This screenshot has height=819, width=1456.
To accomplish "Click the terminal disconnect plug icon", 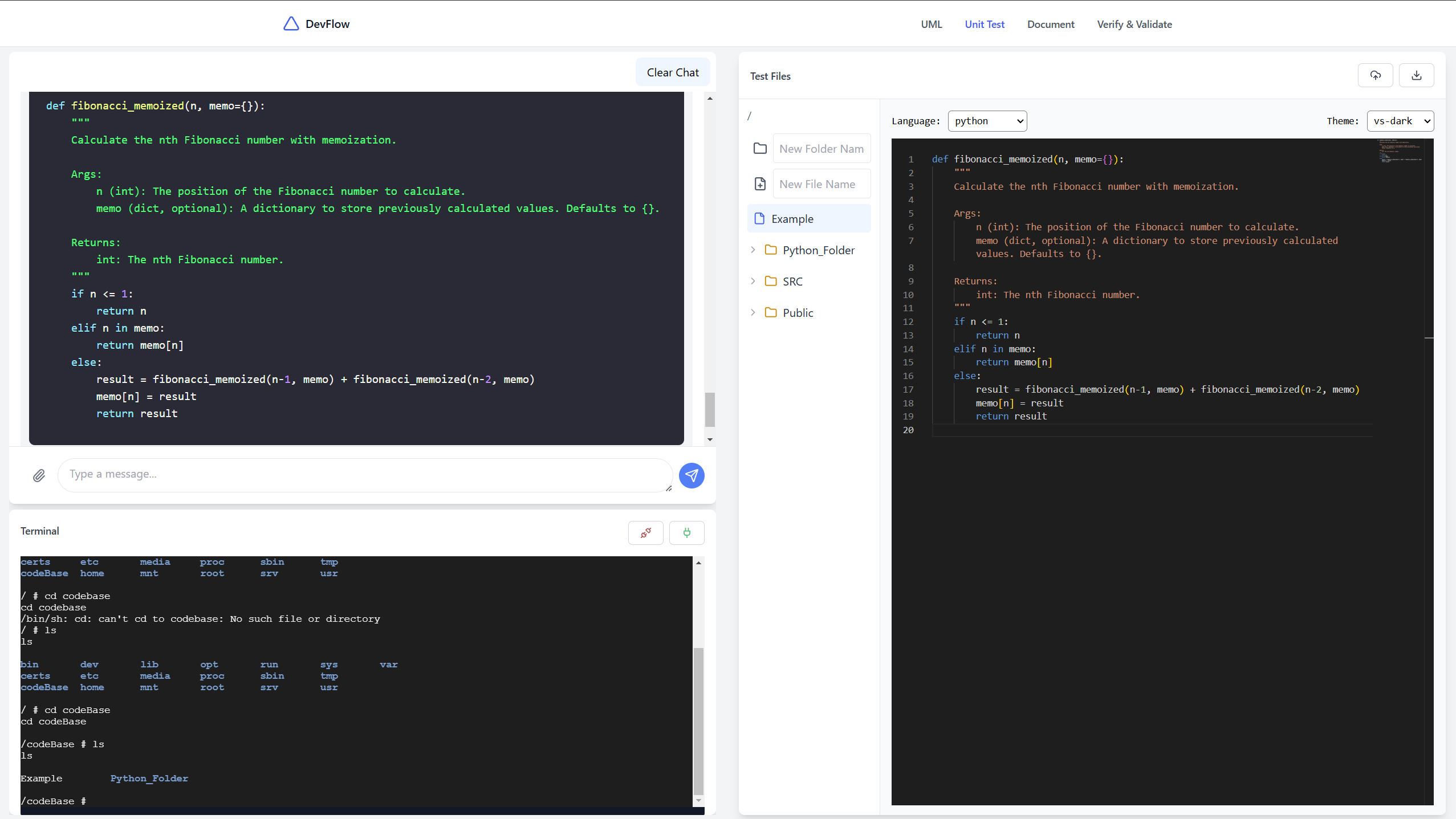I will [x=645, y=533].
